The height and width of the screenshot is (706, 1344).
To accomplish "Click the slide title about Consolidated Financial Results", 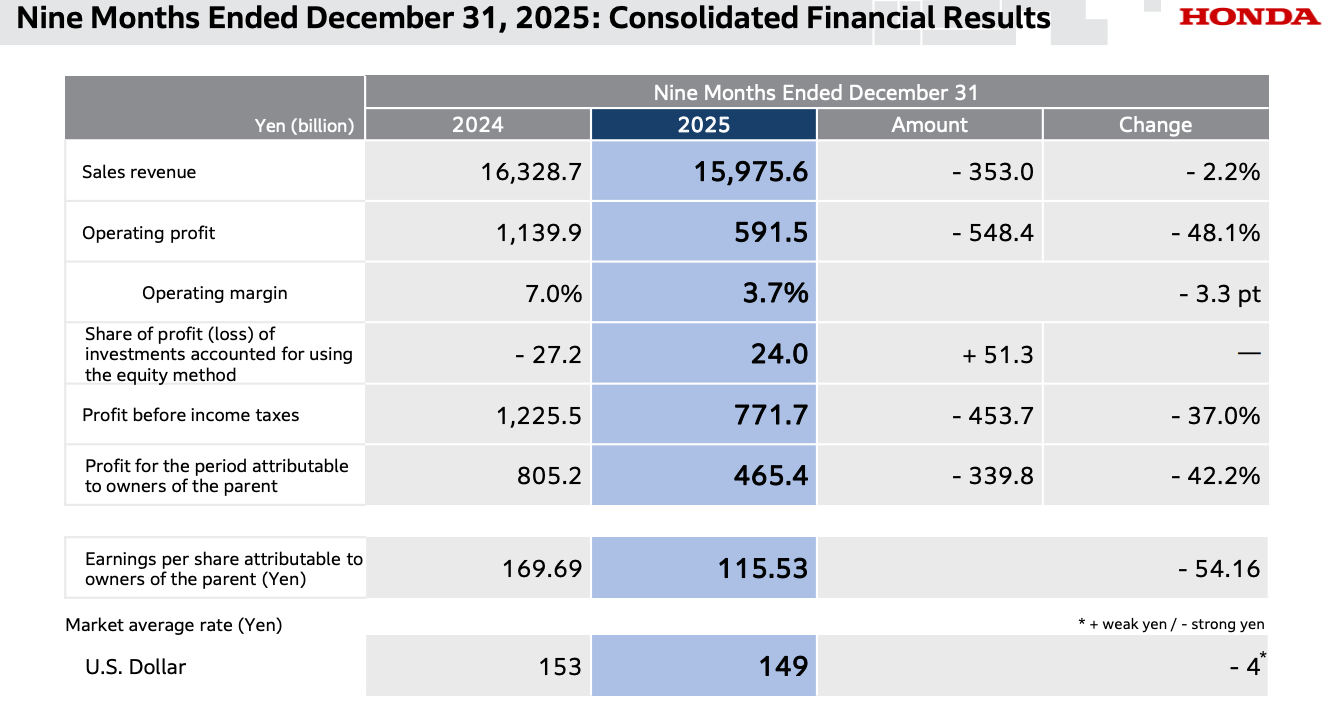I will pos(534,18).
